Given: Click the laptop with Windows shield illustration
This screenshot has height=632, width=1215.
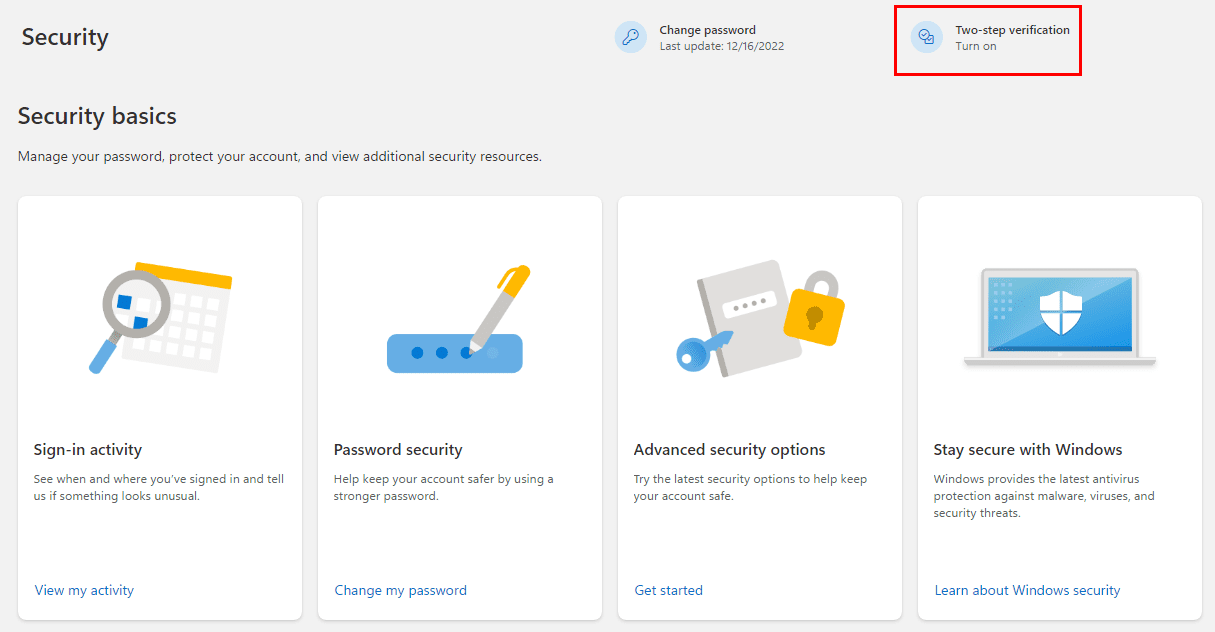Looking at the screenshot, I should pyautogui.click(x=1060, y=317).
